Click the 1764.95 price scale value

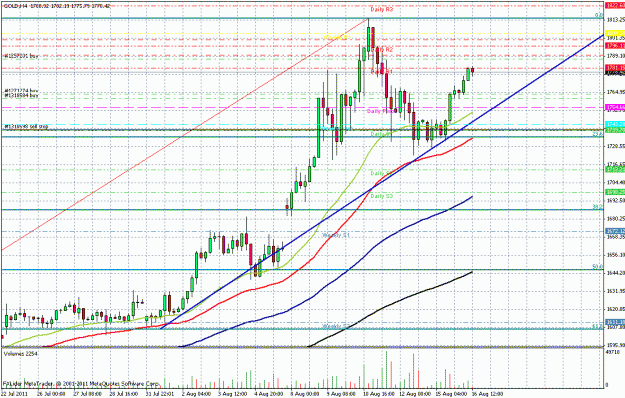click(615, 92)
